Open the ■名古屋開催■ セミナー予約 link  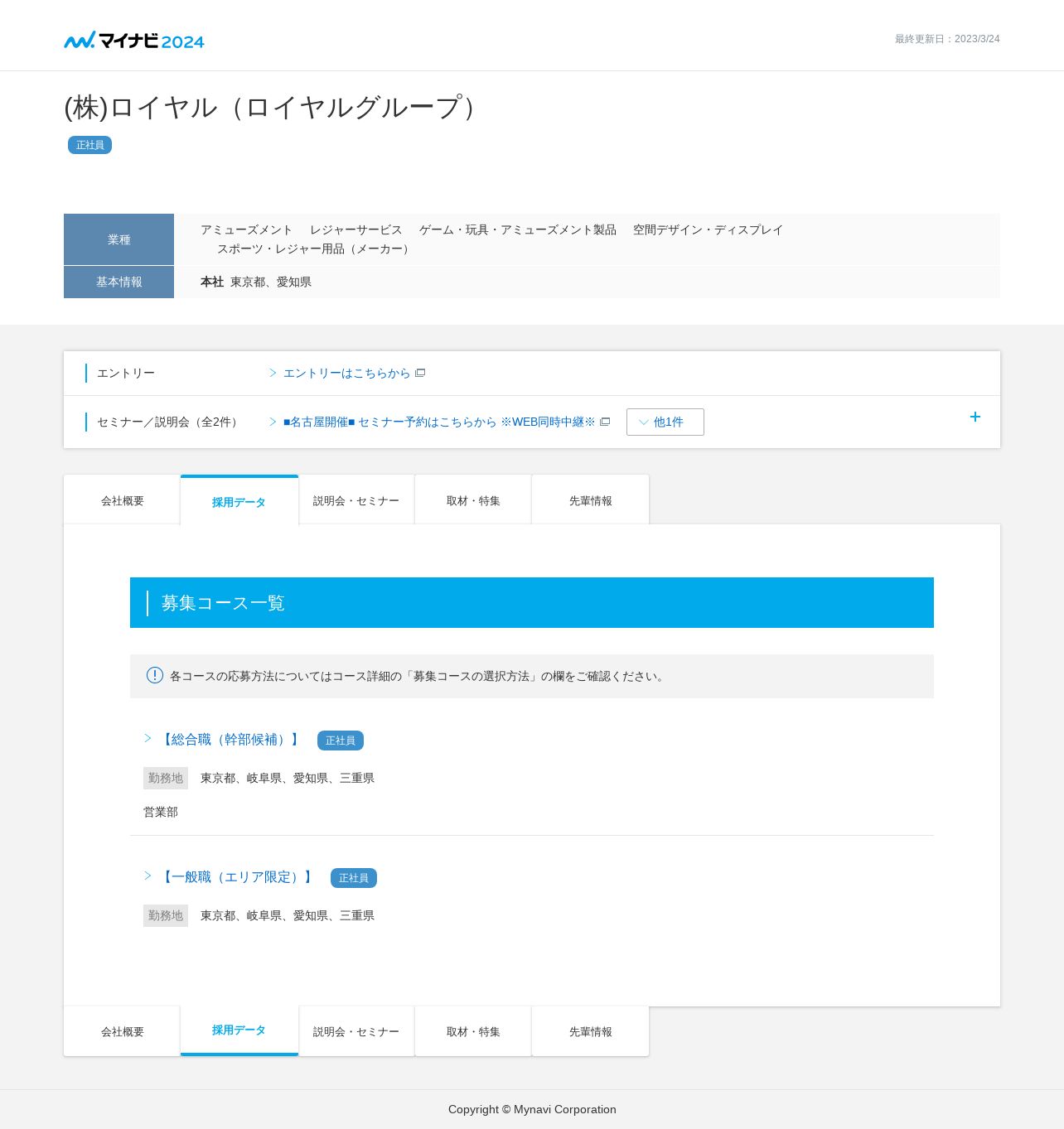click(439, 422)
